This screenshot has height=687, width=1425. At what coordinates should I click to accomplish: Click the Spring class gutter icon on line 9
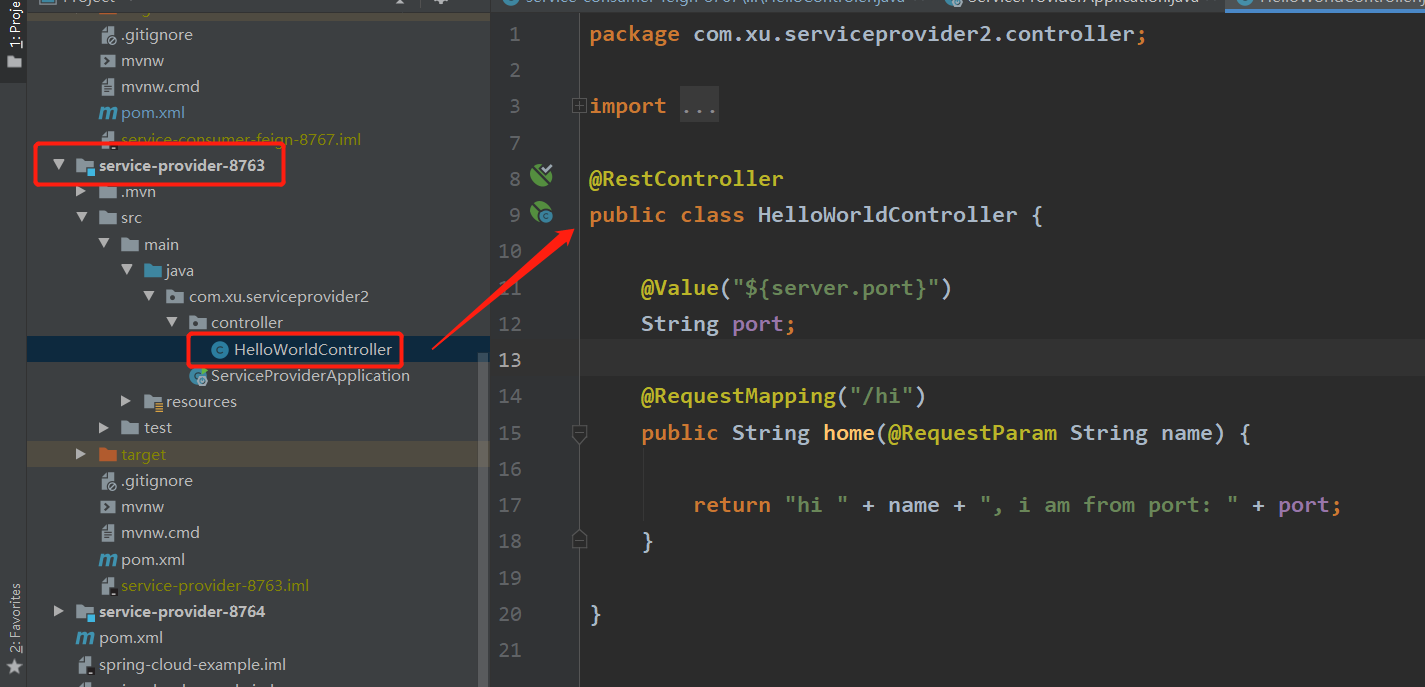click(541, 212)
